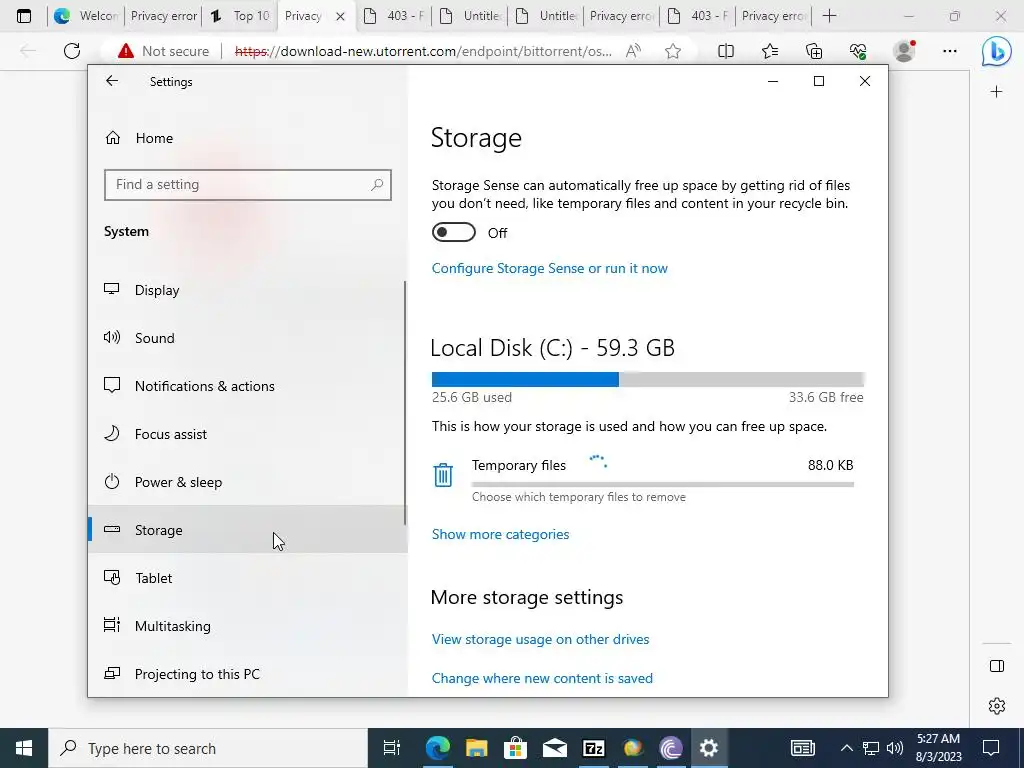1024x768 pixels.
Task: Open a new tab in Edge
Action: pyautogui.click(x=829, y=16)
